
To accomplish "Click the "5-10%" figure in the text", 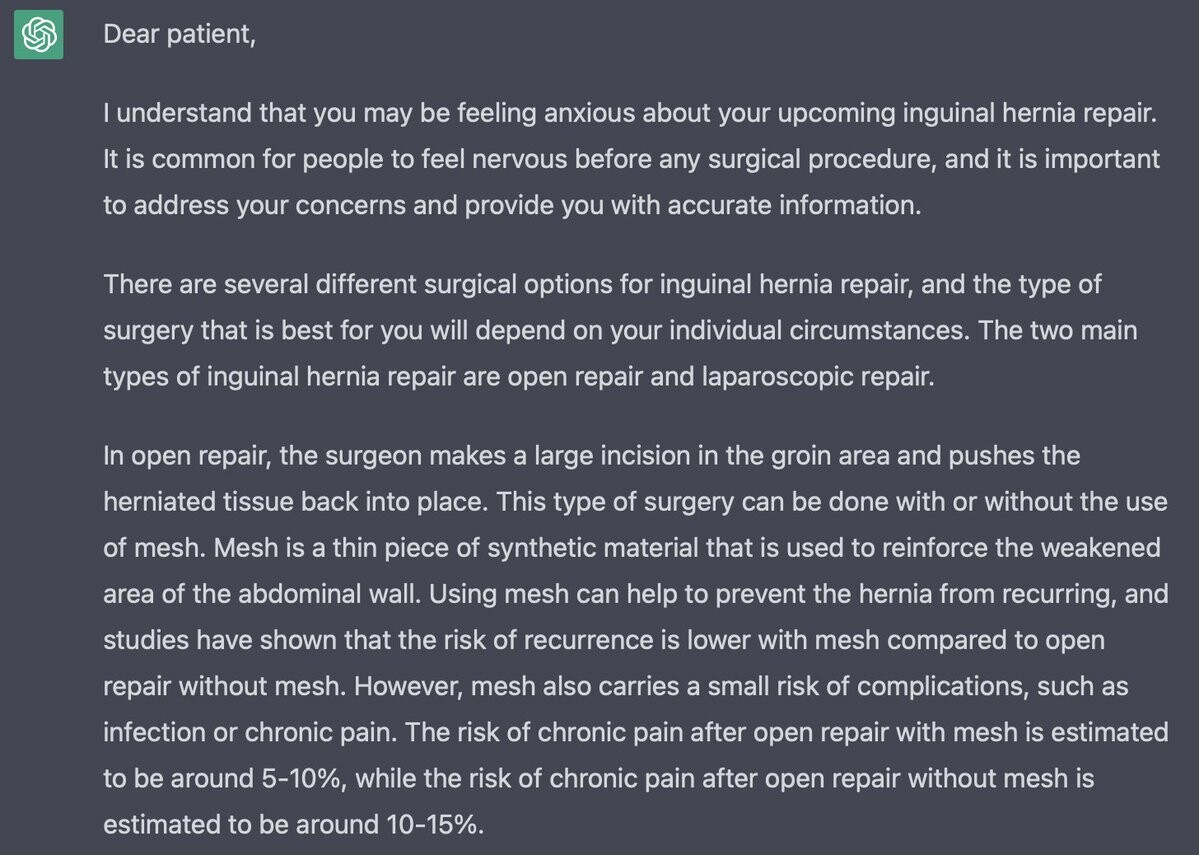I will [304, 778].
